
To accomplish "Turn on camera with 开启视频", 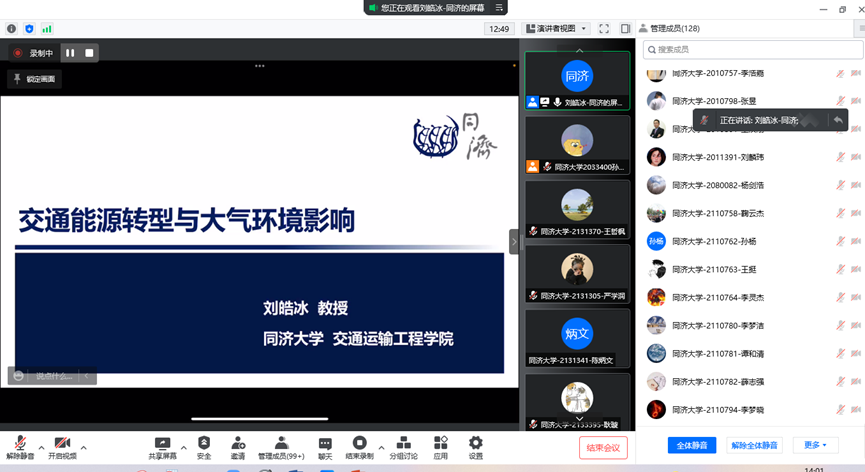I will pyautogui.click(x=62, y=444).
